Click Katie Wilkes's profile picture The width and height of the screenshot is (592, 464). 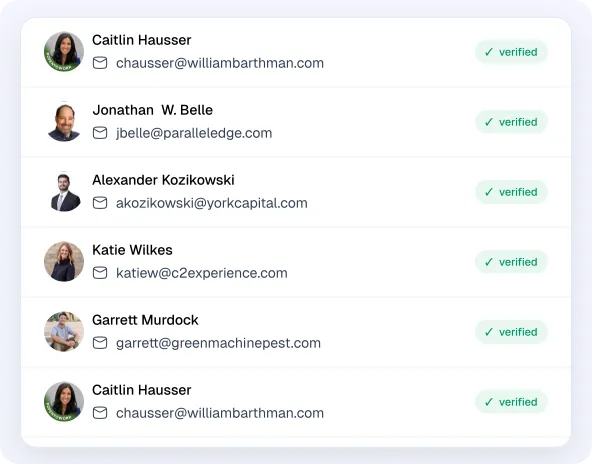(x=64, y=261)
